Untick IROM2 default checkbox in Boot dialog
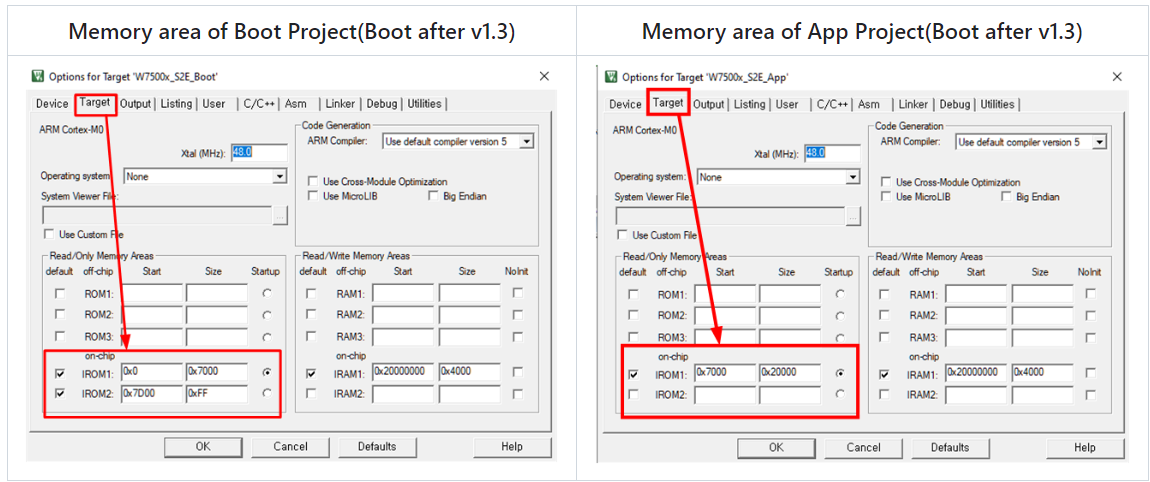1150x482 pixels. [x=59, y=393]
